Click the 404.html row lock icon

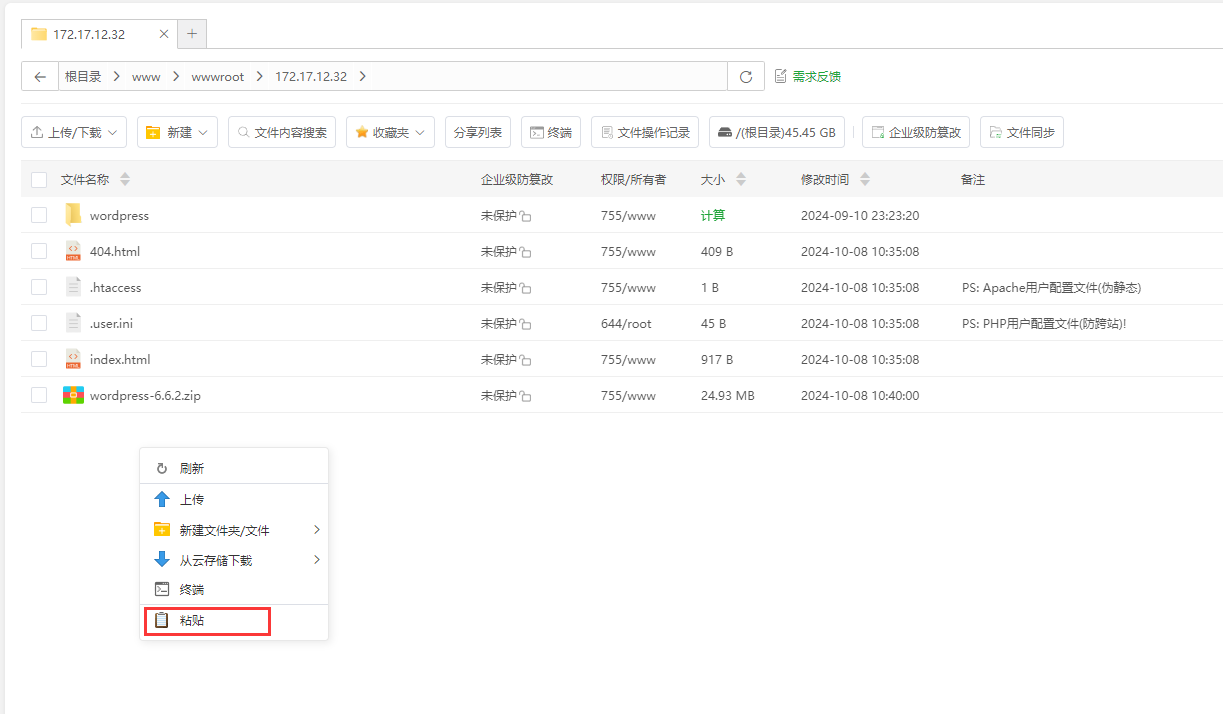525,253
